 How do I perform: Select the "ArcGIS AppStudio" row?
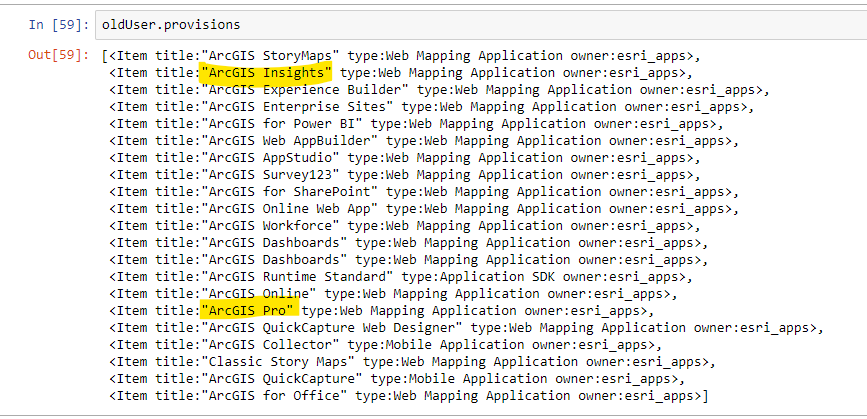pos(405,158)
